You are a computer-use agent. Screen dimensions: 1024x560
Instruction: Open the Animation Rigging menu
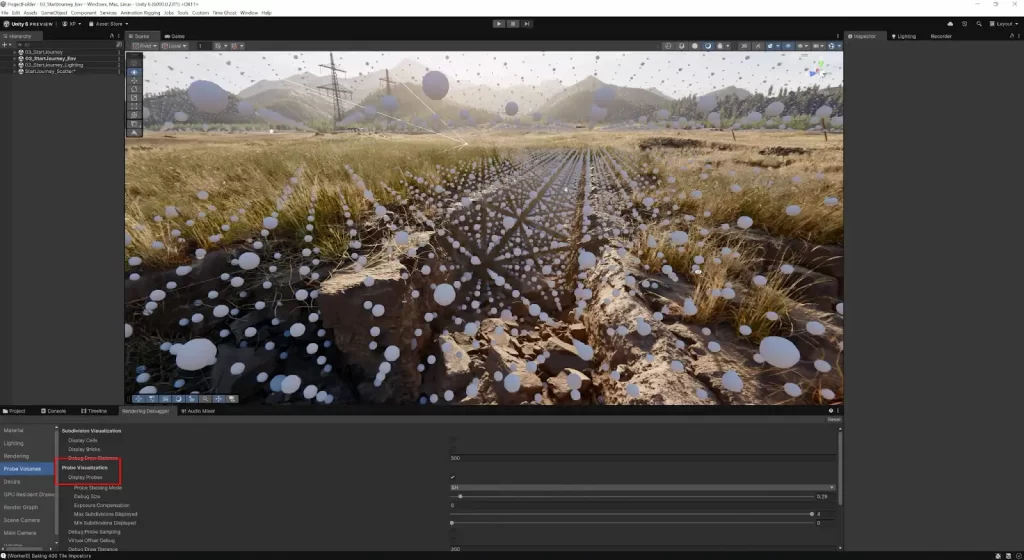click(140, 12)
